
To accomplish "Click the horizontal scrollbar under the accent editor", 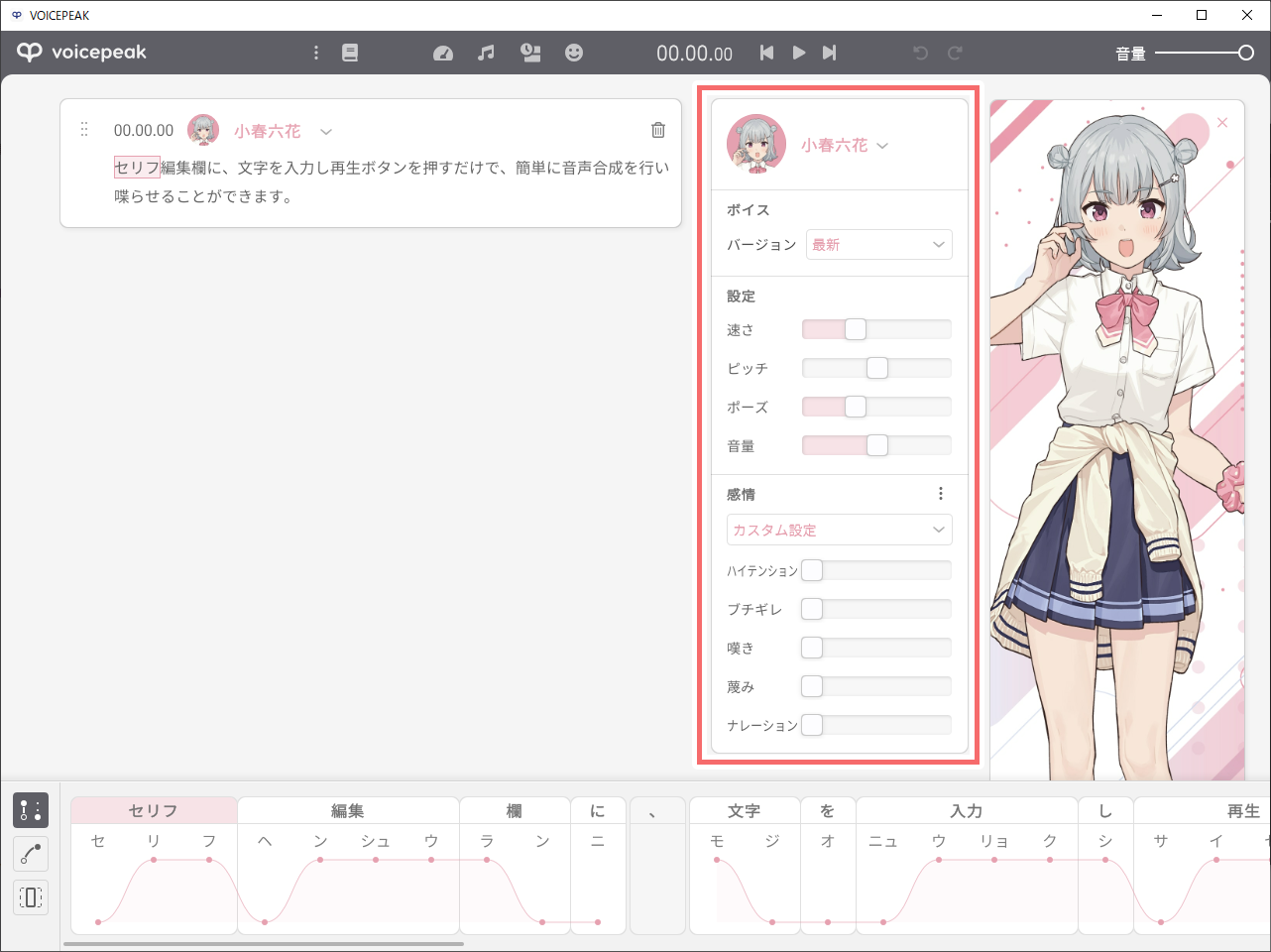I will tap(264, 944).
